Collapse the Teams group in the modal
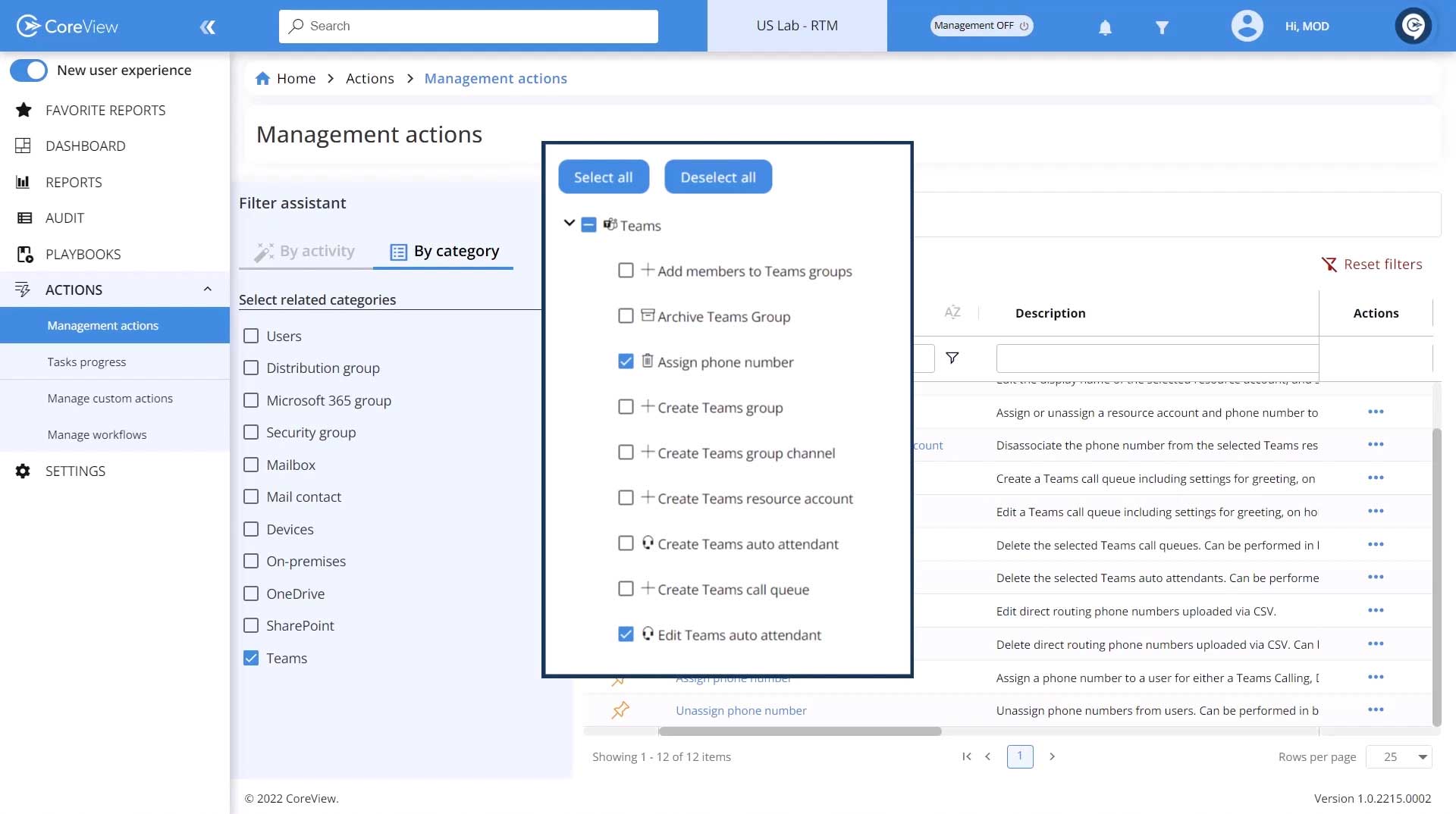Image resolution: width=1456 pixels, height=814 pixels. click(569, 224)
